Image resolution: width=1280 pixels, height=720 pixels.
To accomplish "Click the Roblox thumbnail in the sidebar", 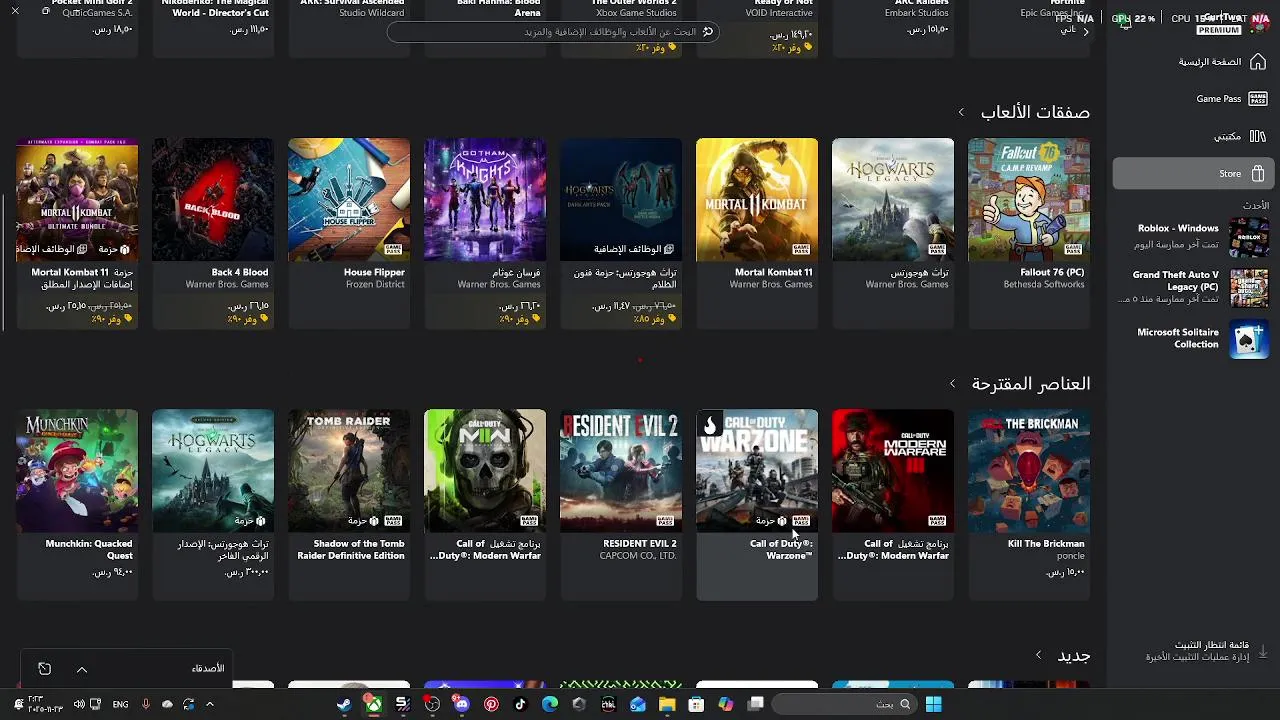I will 1249,237.
